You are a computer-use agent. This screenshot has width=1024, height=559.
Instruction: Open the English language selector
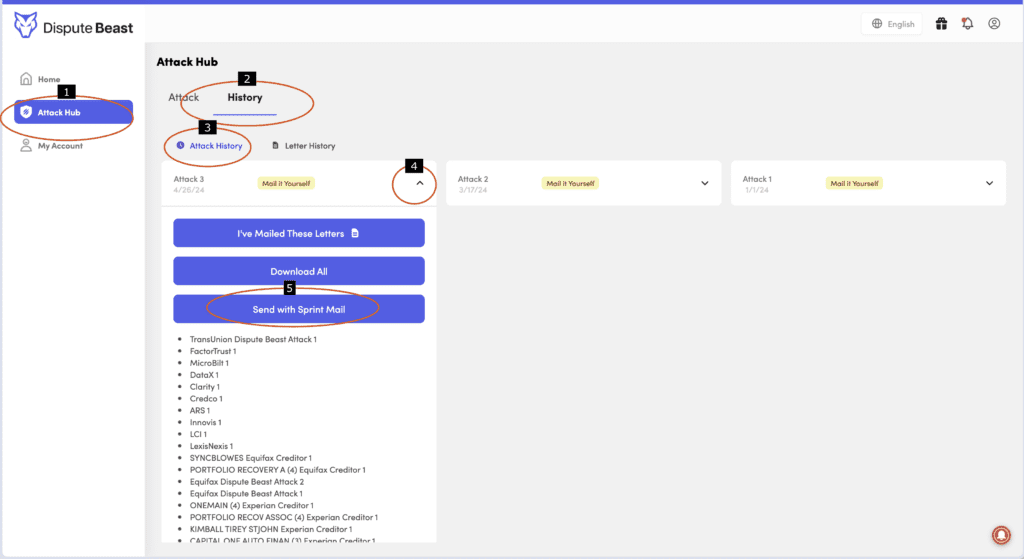(893, 24)
